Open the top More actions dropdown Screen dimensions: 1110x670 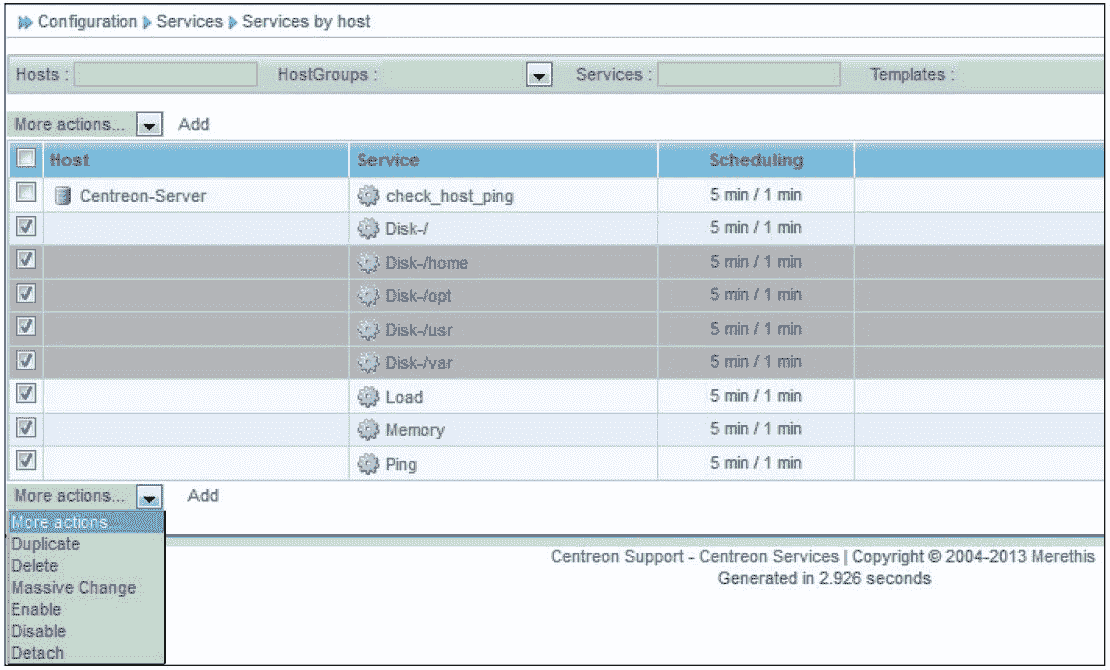[149, 125]
